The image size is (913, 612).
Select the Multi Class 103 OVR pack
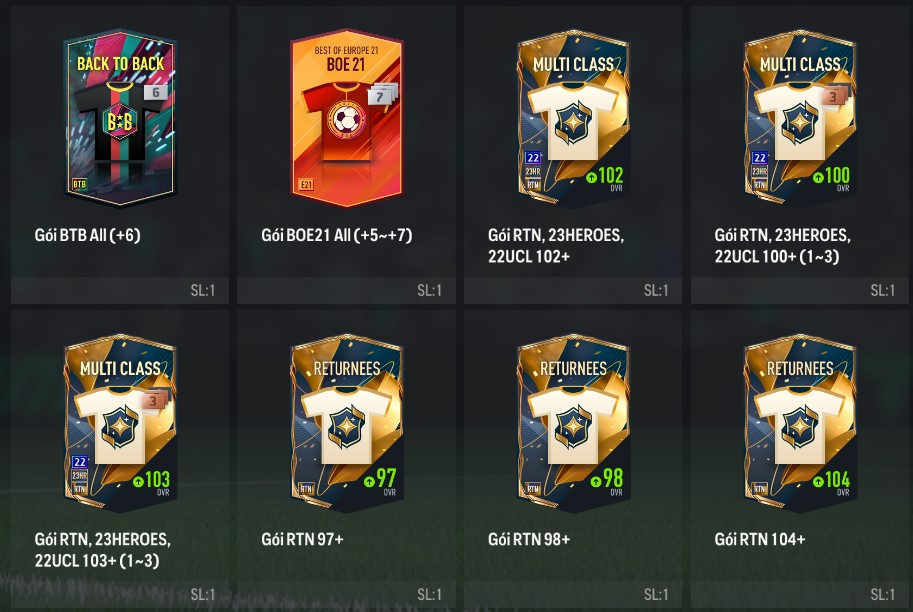120,423
